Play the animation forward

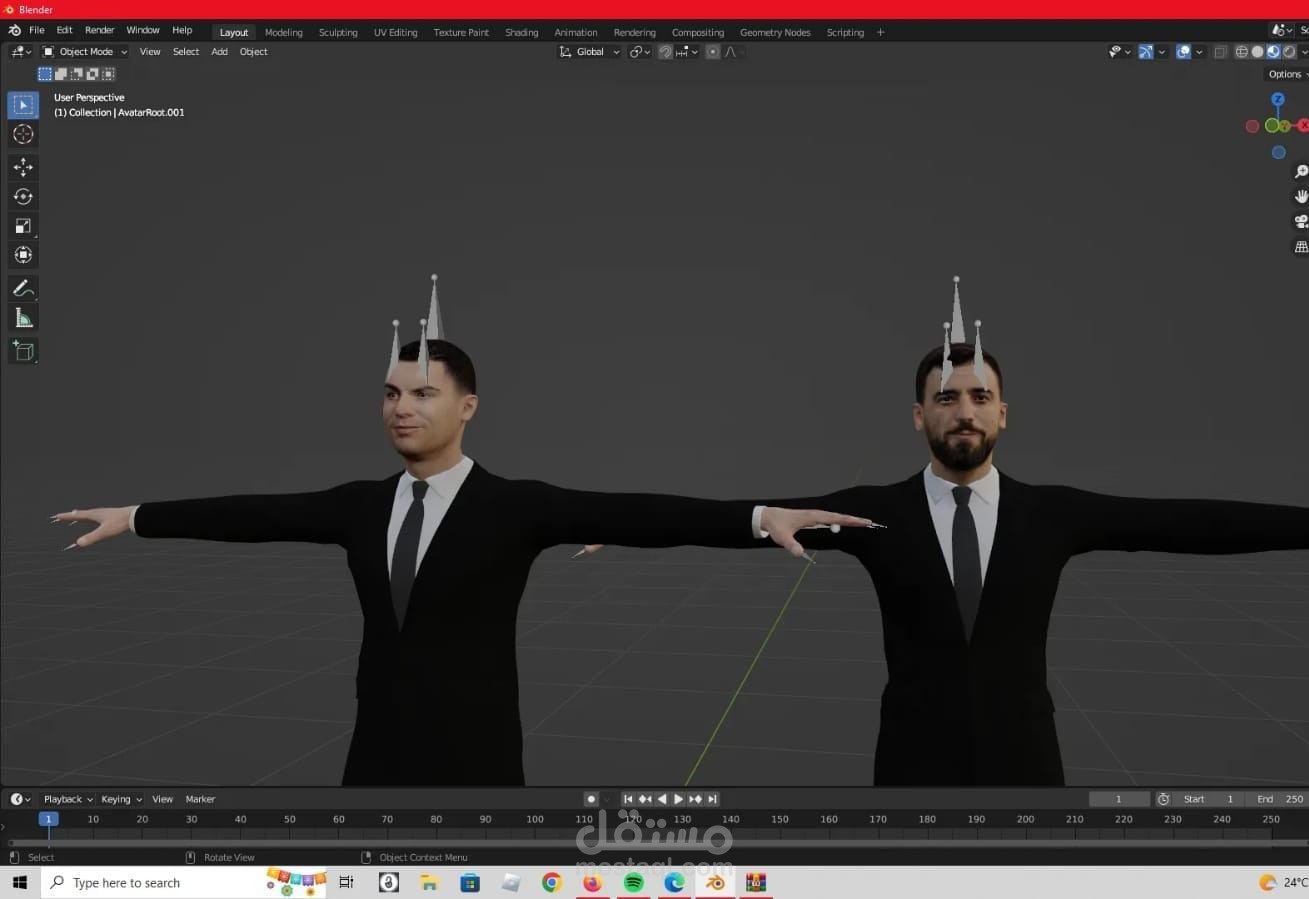click(x=678, y=799)
